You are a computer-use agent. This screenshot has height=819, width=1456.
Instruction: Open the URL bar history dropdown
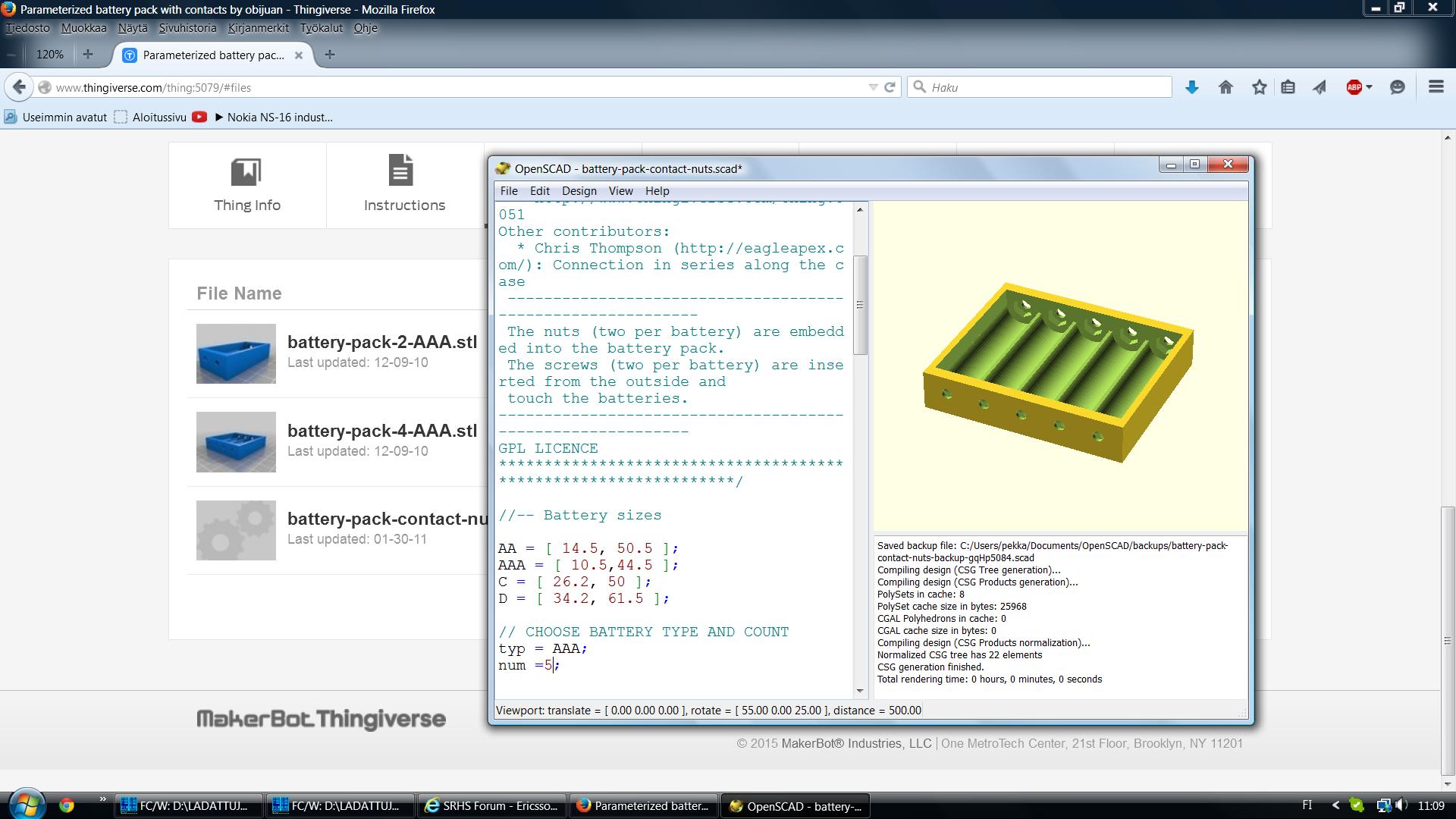[x=873, y=87]
